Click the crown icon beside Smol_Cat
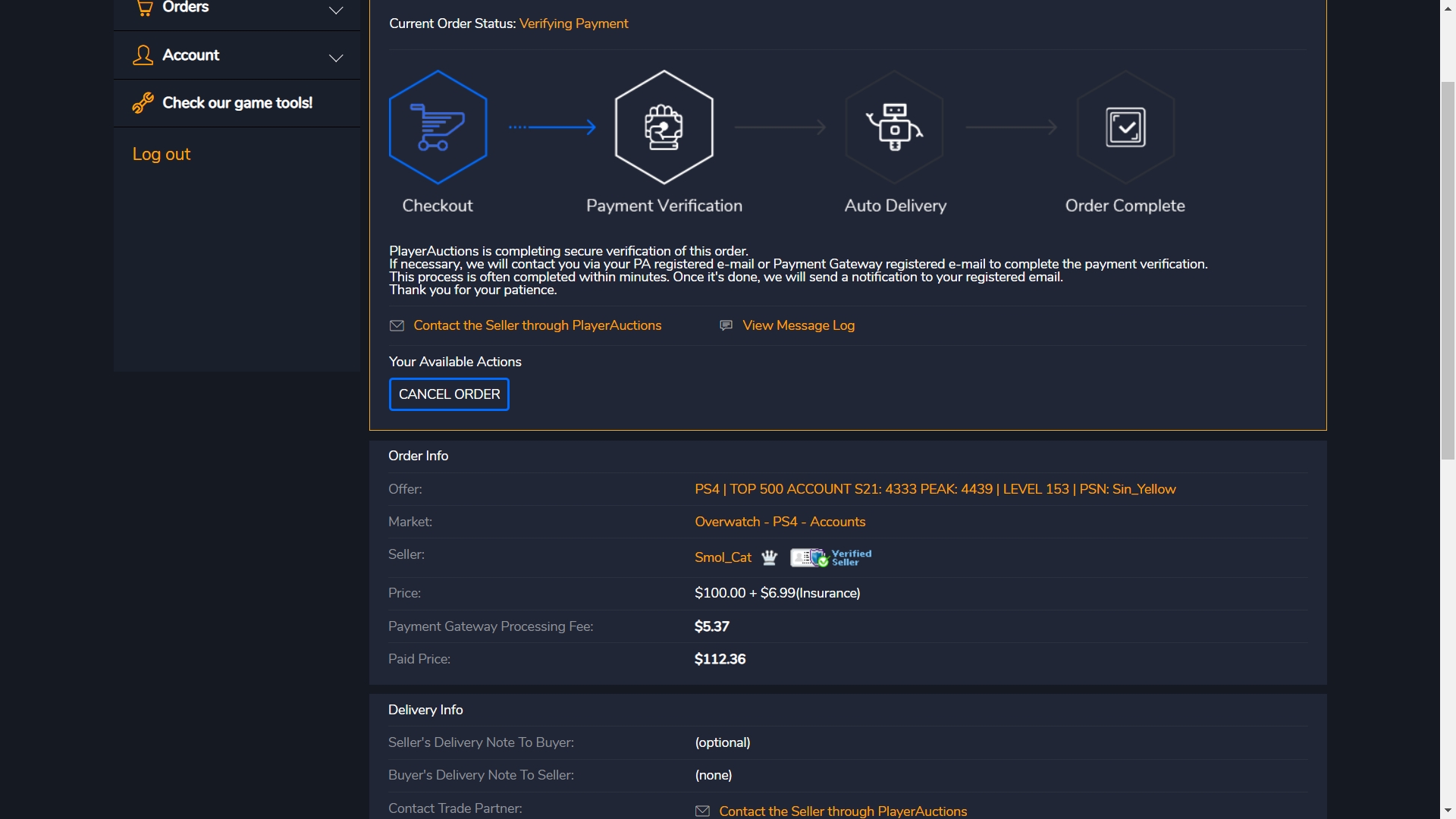The height and width of the screenshot is (819, 1456). (769, 558)
